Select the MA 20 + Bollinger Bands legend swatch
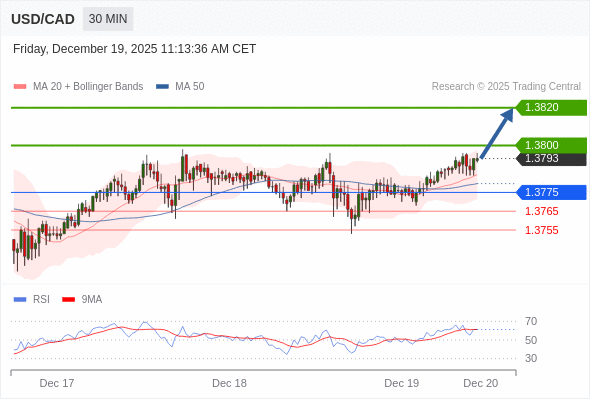Image resolution: width=590 pixels, height=400 pixels. coord(20,87)
